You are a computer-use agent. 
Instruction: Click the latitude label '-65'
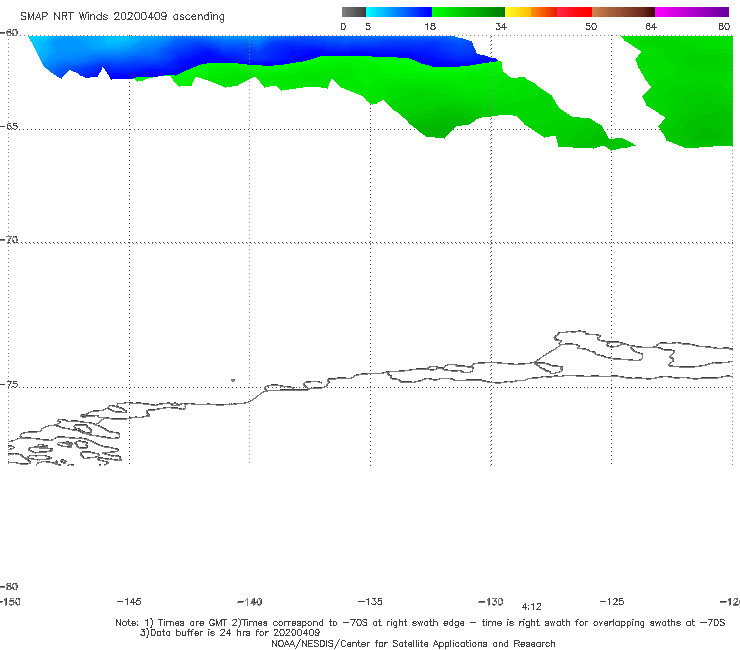click(x=9, y=127)
